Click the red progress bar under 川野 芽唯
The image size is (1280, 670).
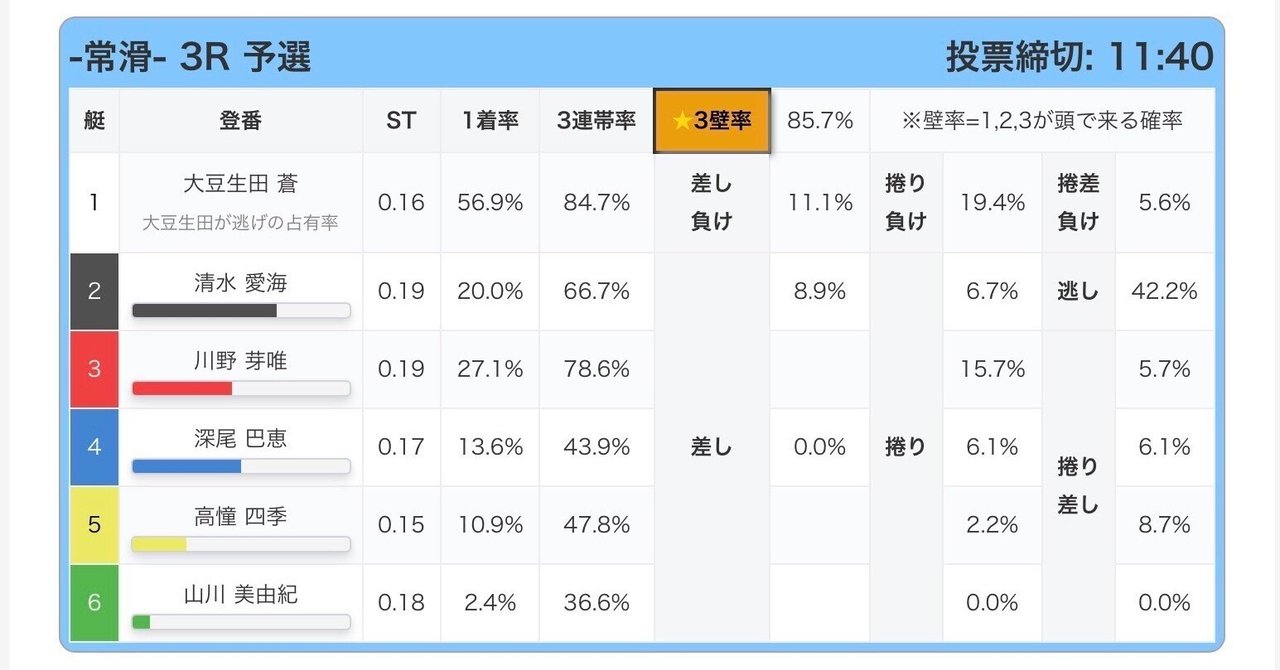coord(182,388)
